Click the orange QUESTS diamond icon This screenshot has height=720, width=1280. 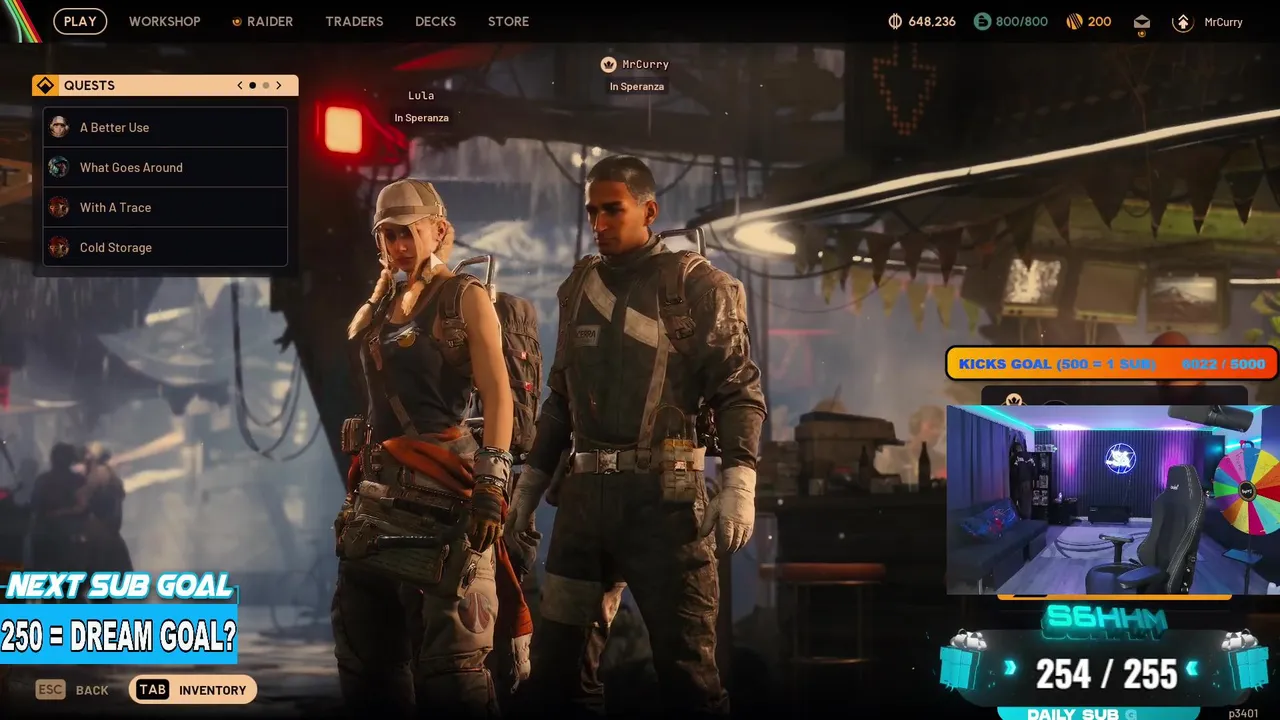coord(44,85)
